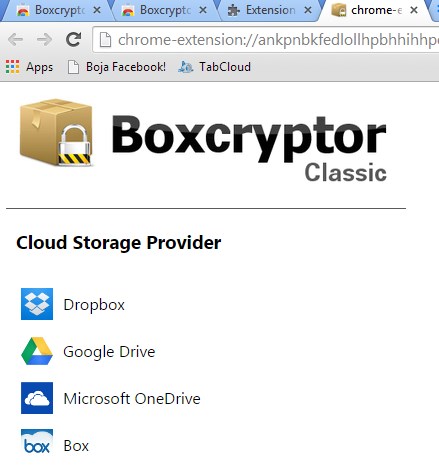The height and width of the screenshot is (476, 439).
Task: Click the Microsoft OneDrive text label
Action: click(x=132, y=399)
